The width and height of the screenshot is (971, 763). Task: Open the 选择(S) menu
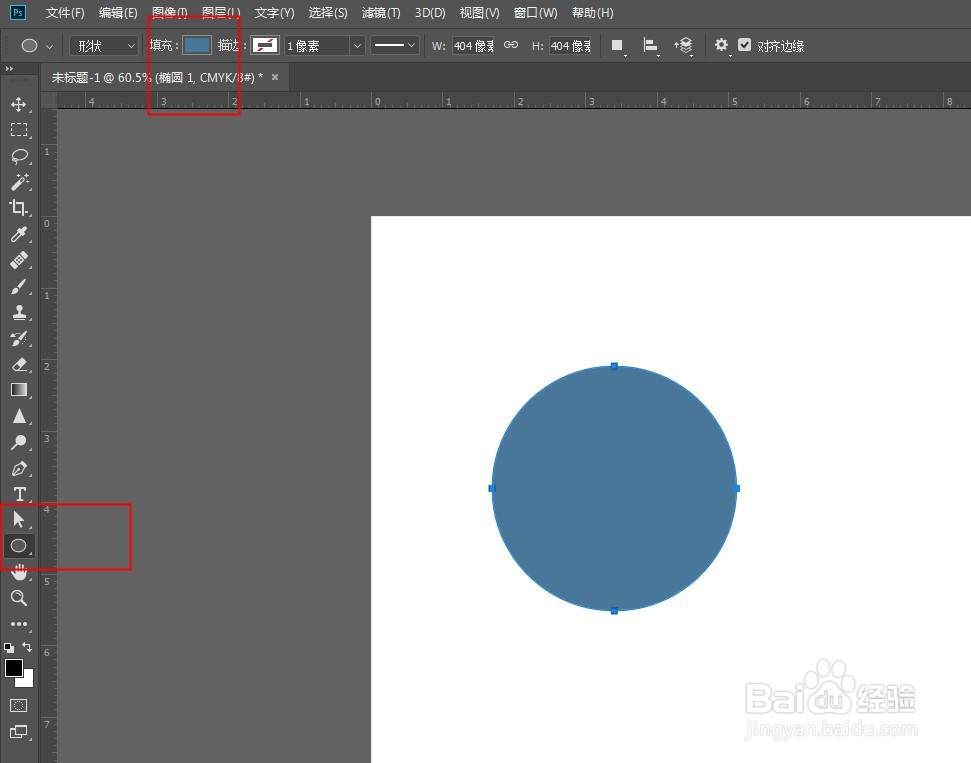pos(328,12)
